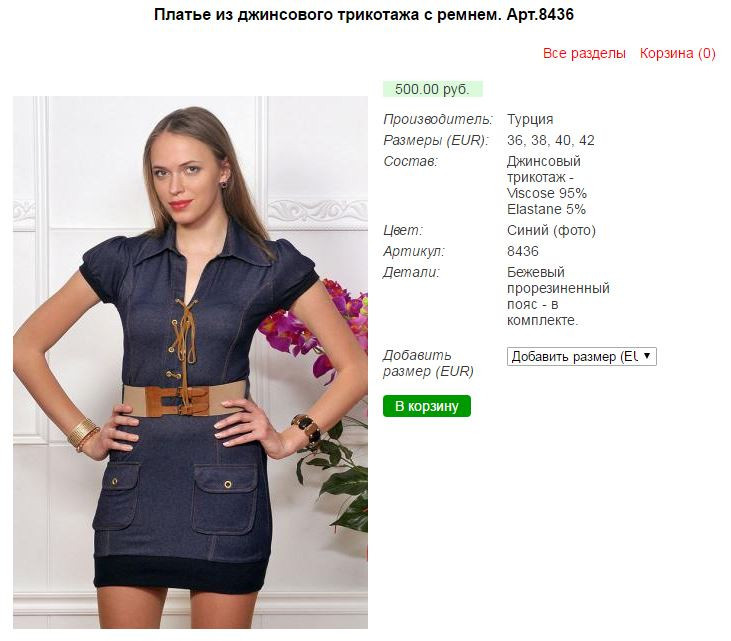This screenshot has height=641, width=731.
Task: Open the Все разделы link
Action: pos(584,53)
